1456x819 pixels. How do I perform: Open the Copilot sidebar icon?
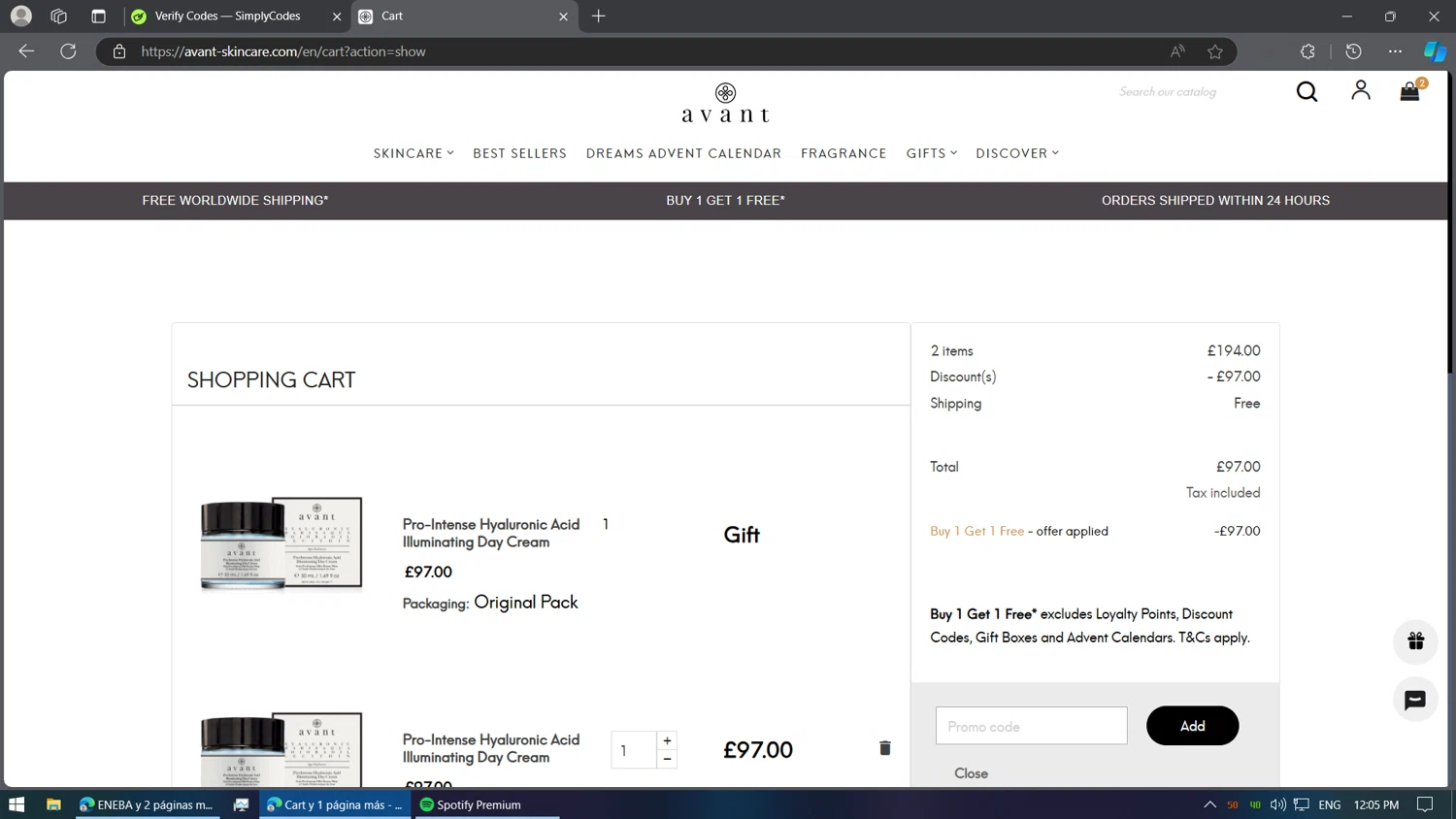coord(1435,51)
